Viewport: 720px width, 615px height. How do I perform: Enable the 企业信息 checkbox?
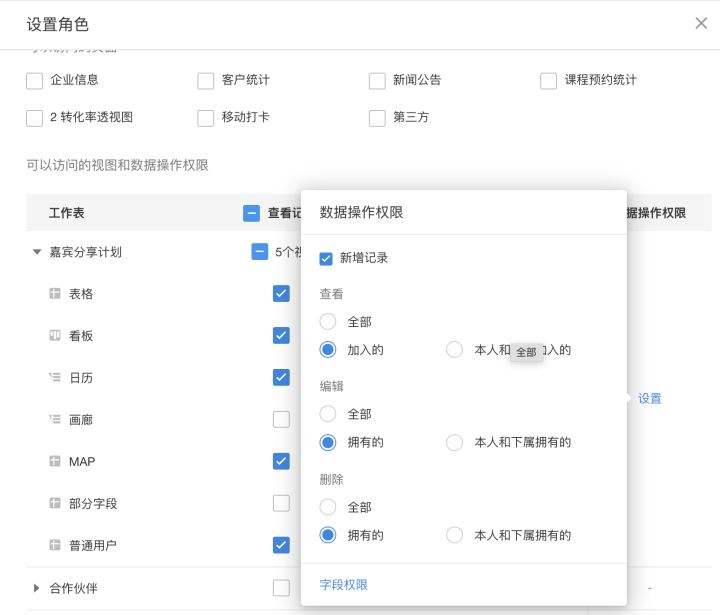(35, 81)
